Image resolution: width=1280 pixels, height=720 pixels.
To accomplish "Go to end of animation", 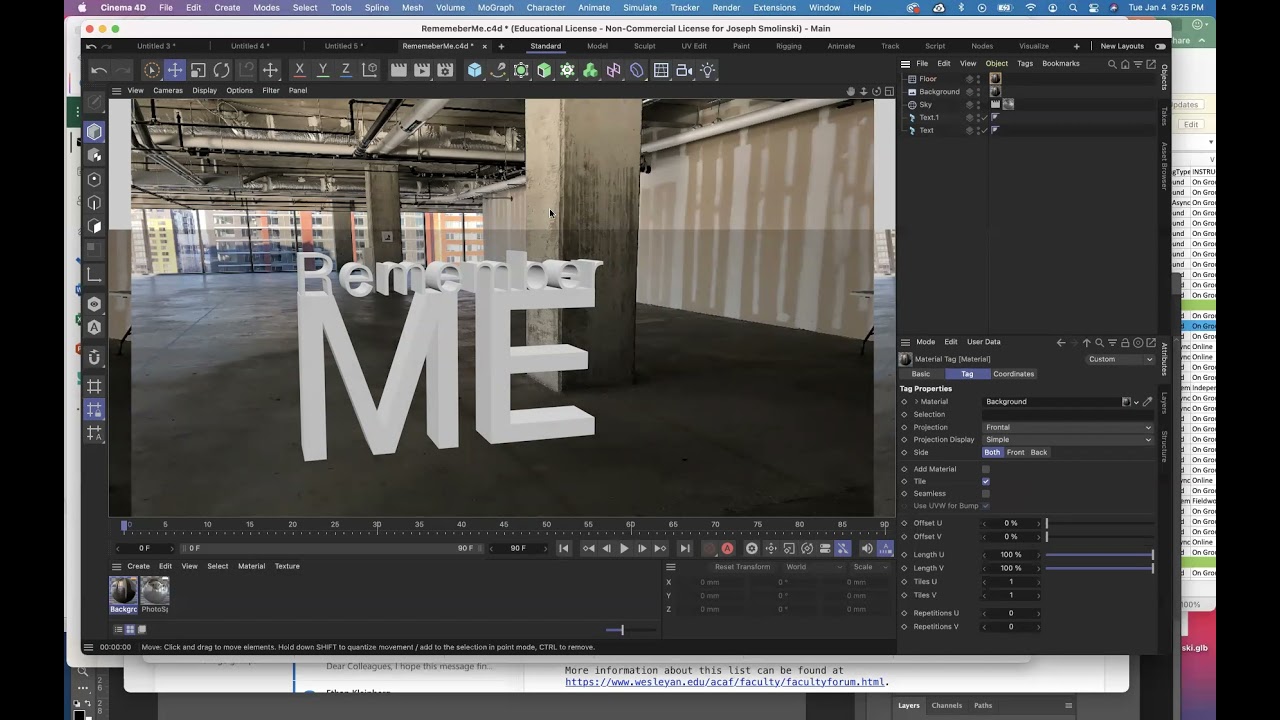I will (684, 548).
